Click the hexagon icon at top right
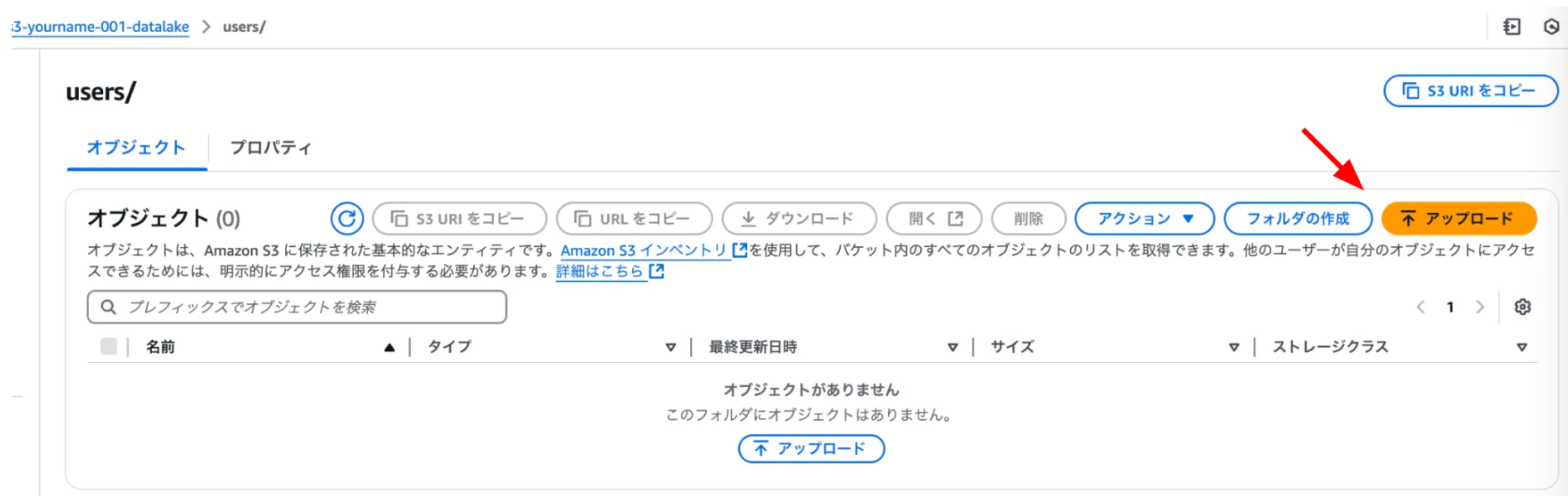The height and width of the screenshot is (496, 1568). (x=1551, y=27)
